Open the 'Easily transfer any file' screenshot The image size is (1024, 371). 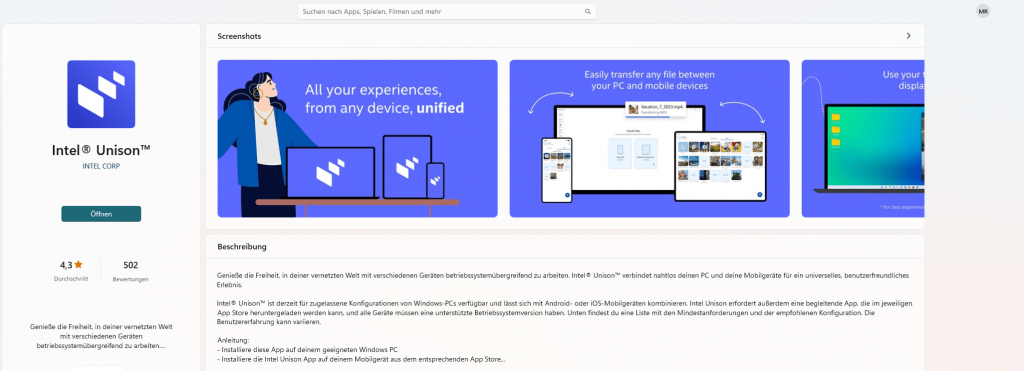649,138
